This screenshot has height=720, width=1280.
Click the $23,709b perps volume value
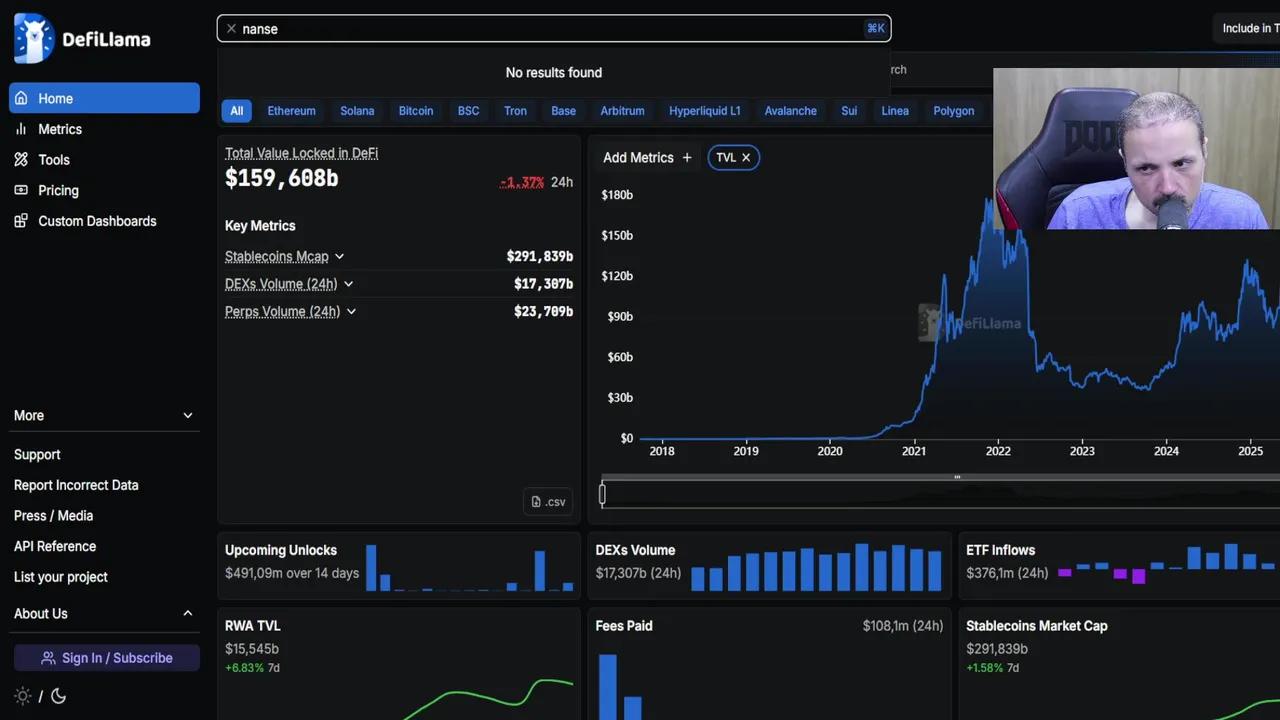click(x=543, y=312)
